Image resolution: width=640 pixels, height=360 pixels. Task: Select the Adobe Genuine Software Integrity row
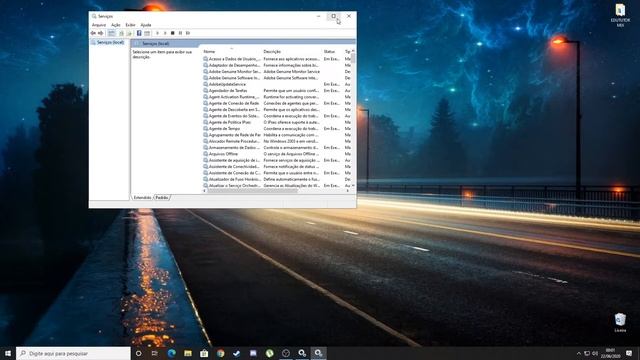click(x=277, y=78)
